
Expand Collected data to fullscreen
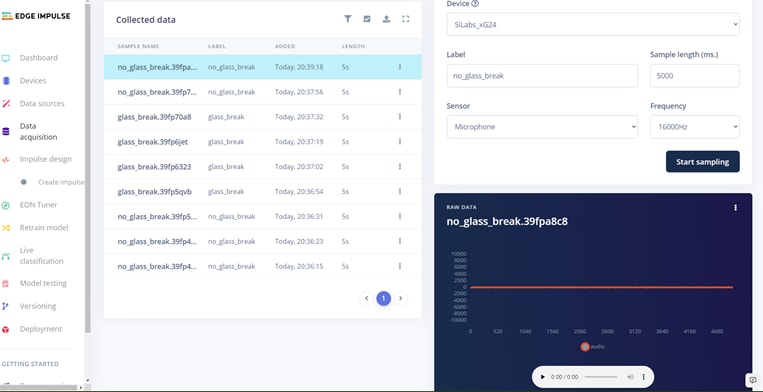tap(405, 19)
